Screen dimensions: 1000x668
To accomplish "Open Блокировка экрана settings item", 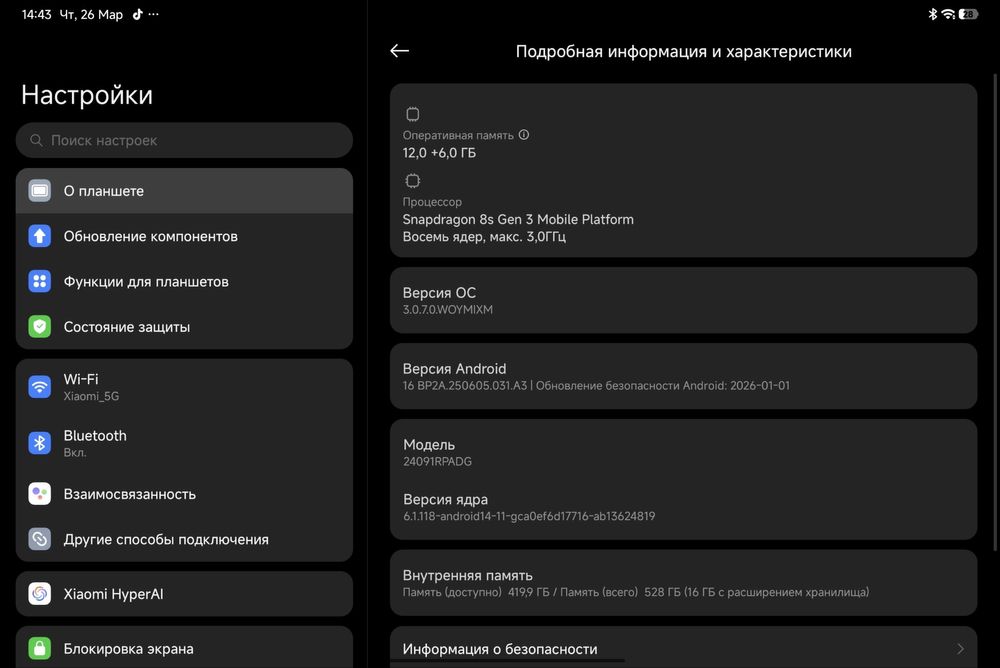I will pyautogui.click(x=128, y=648).
